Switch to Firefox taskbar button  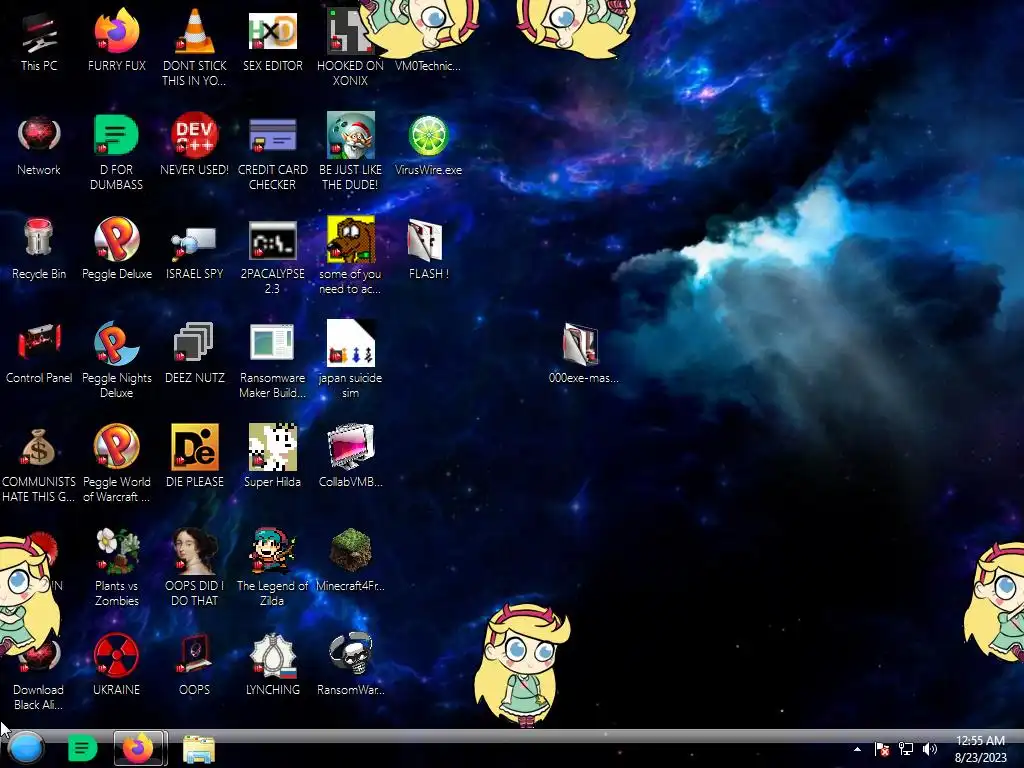[x=139, y=748]
